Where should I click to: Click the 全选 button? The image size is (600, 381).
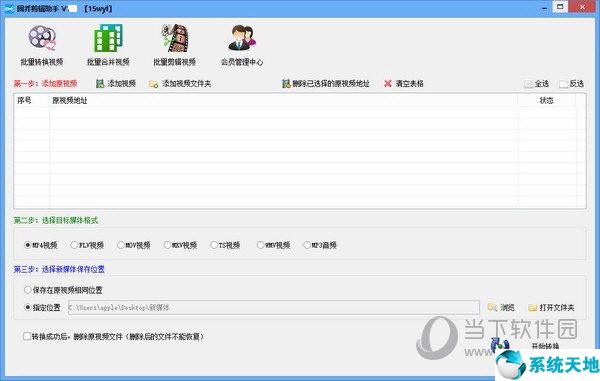point(536,84)
